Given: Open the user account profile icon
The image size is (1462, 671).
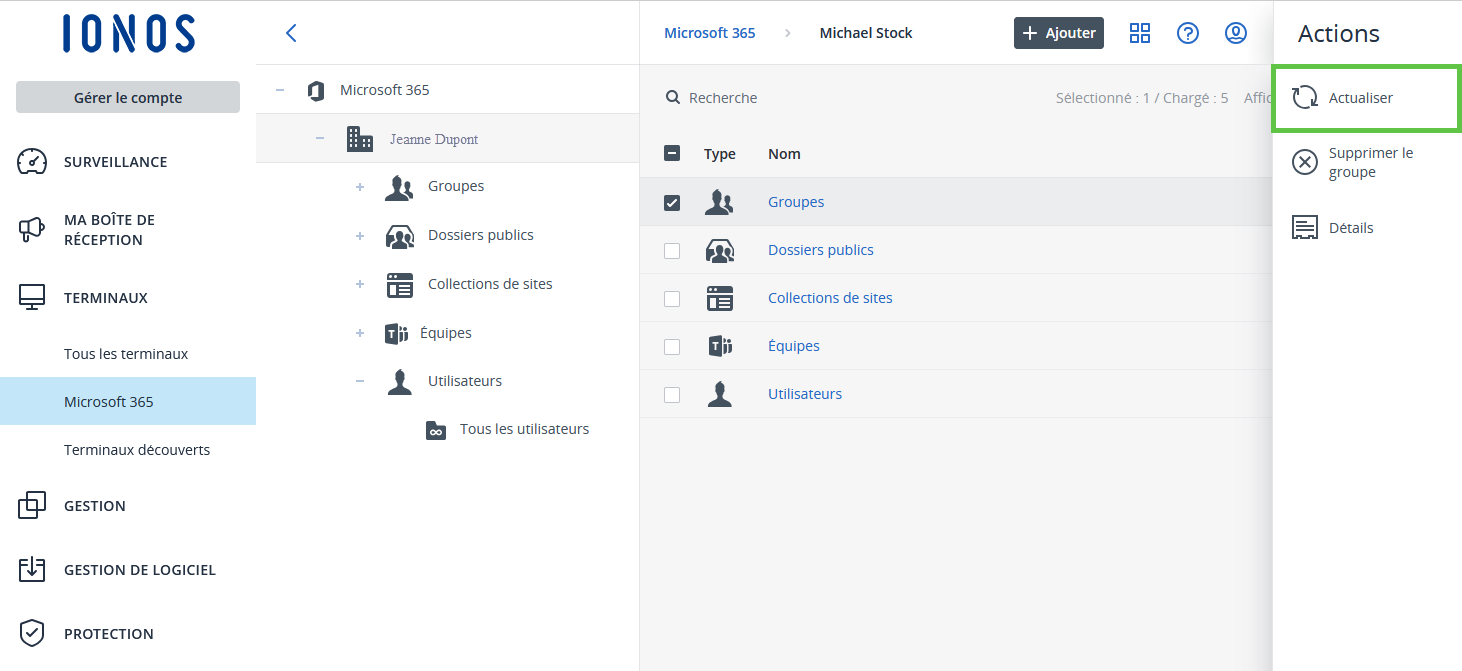Looking at the screenshot, I should [1236, 33].
